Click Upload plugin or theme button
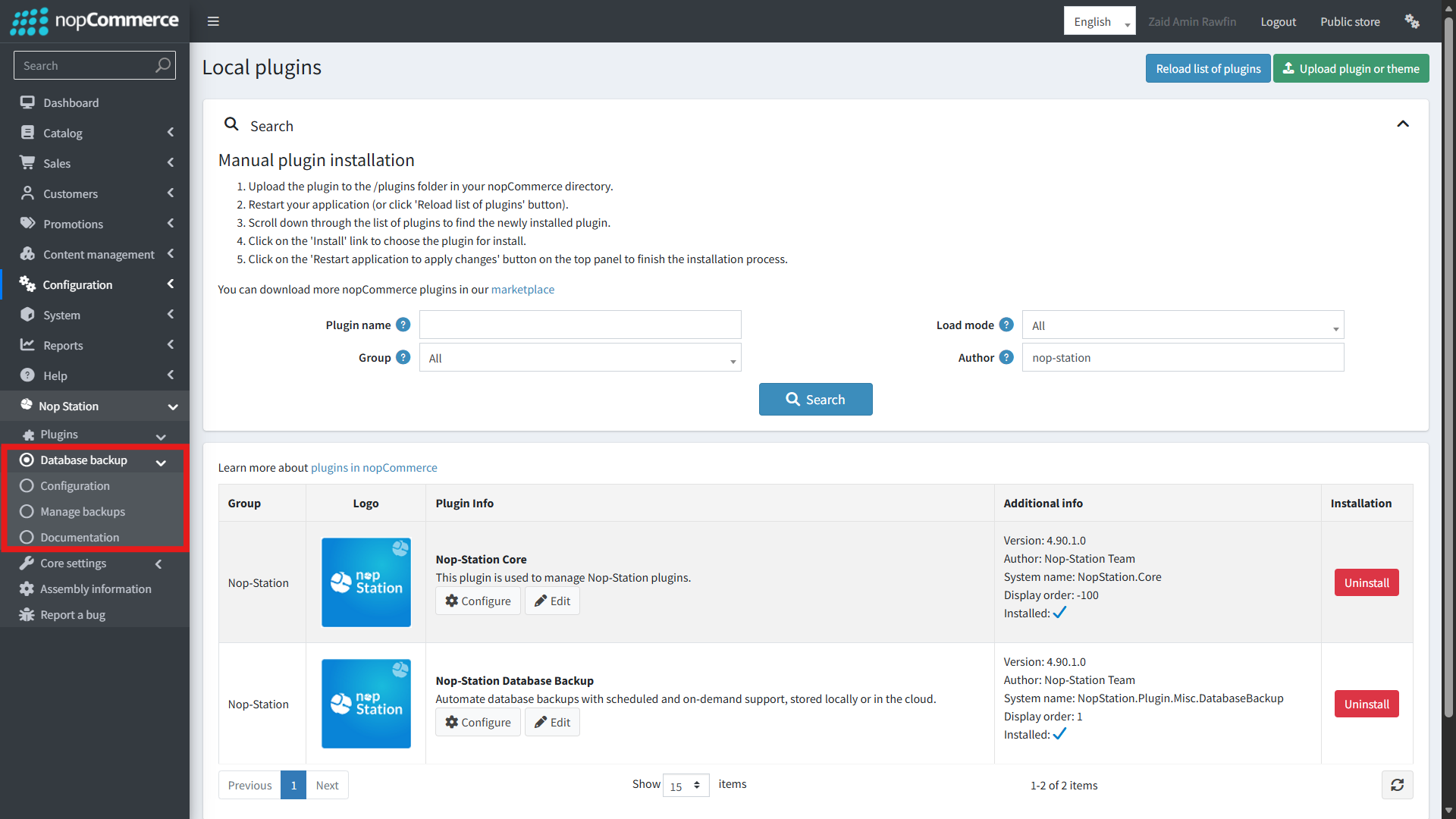1456x819 pixels. 1351,68
